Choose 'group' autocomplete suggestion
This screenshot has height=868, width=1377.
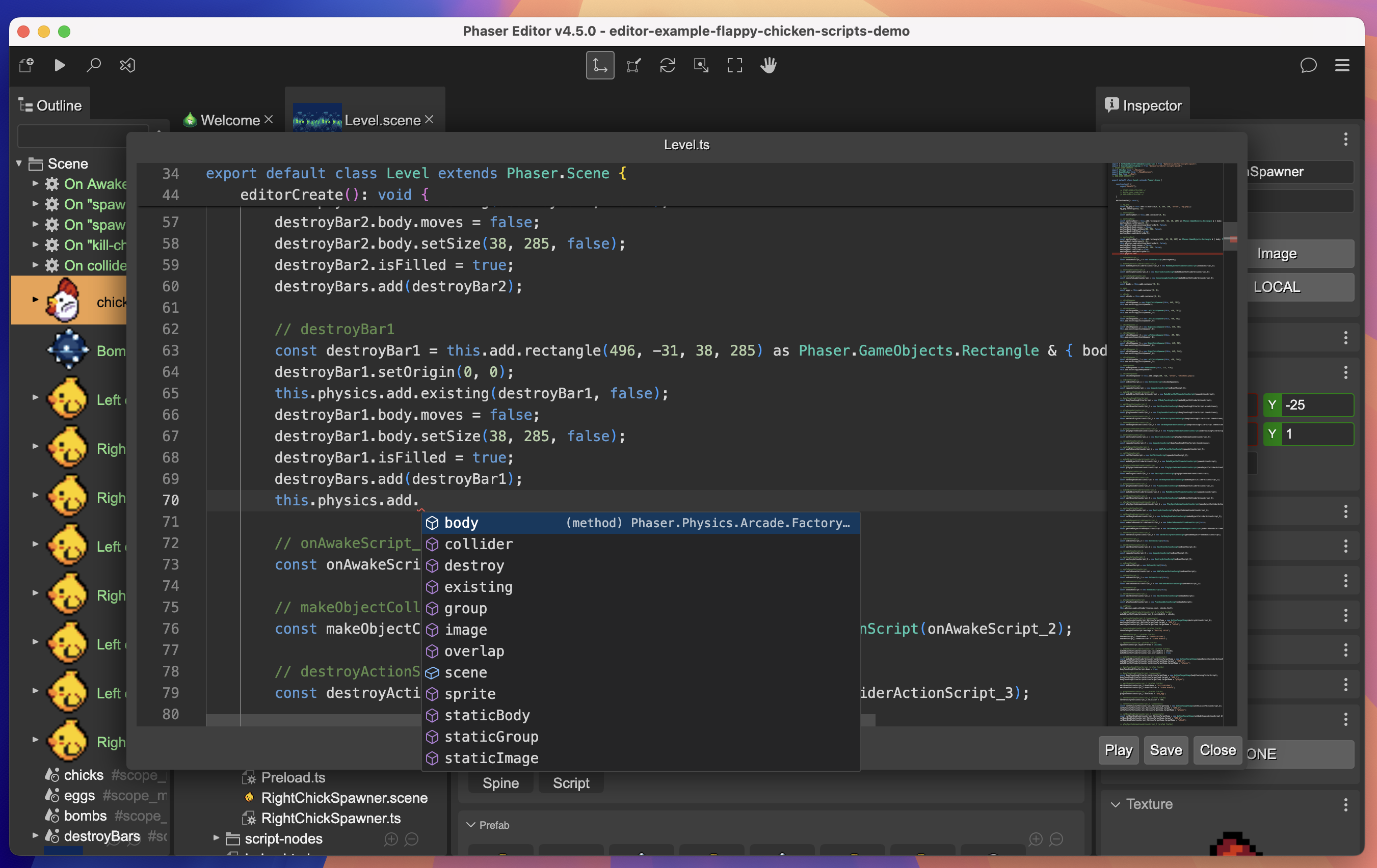click(641, 608)
